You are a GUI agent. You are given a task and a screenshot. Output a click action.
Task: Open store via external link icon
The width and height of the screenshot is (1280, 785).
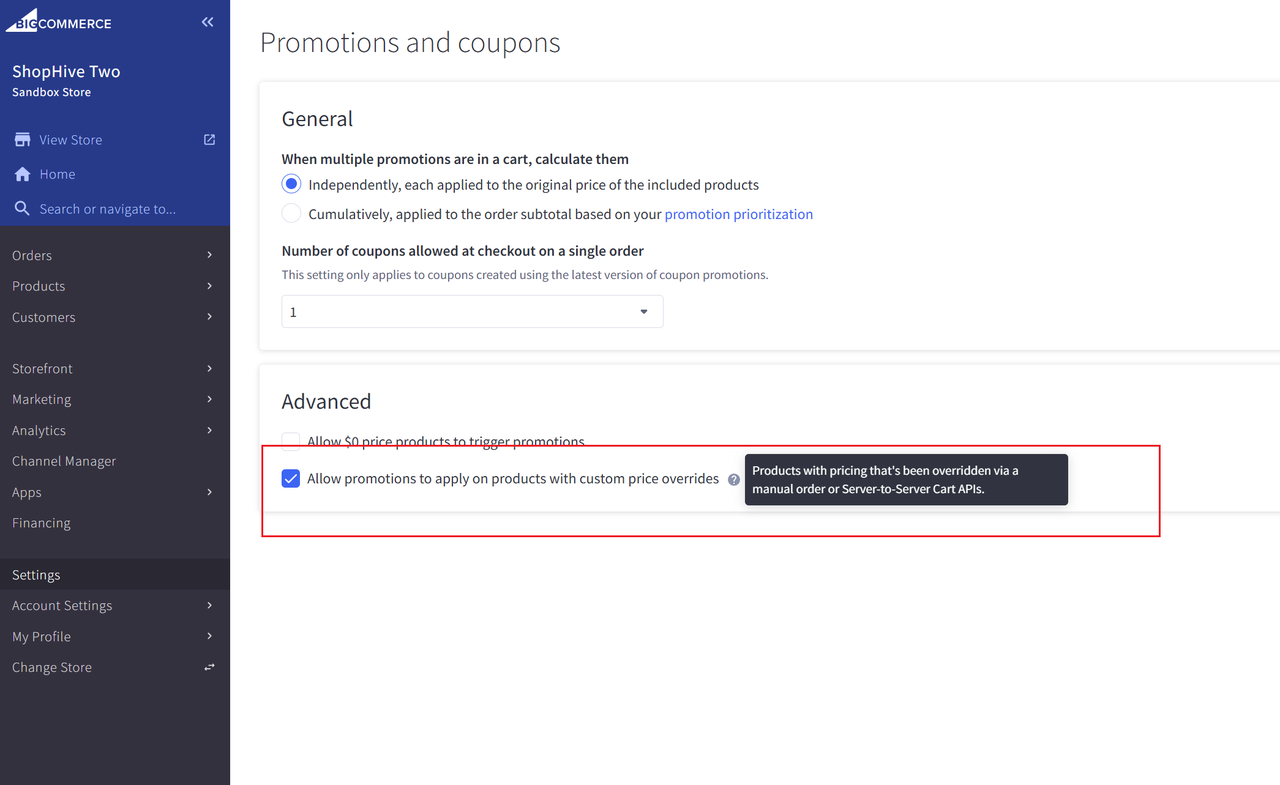(209, 140)
